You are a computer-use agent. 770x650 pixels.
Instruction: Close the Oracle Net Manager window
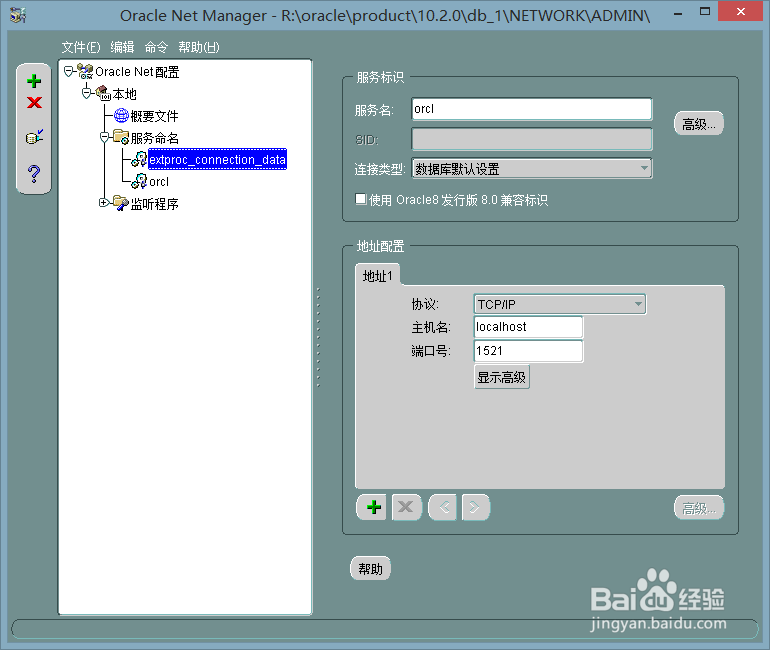(x=741, y=11)
